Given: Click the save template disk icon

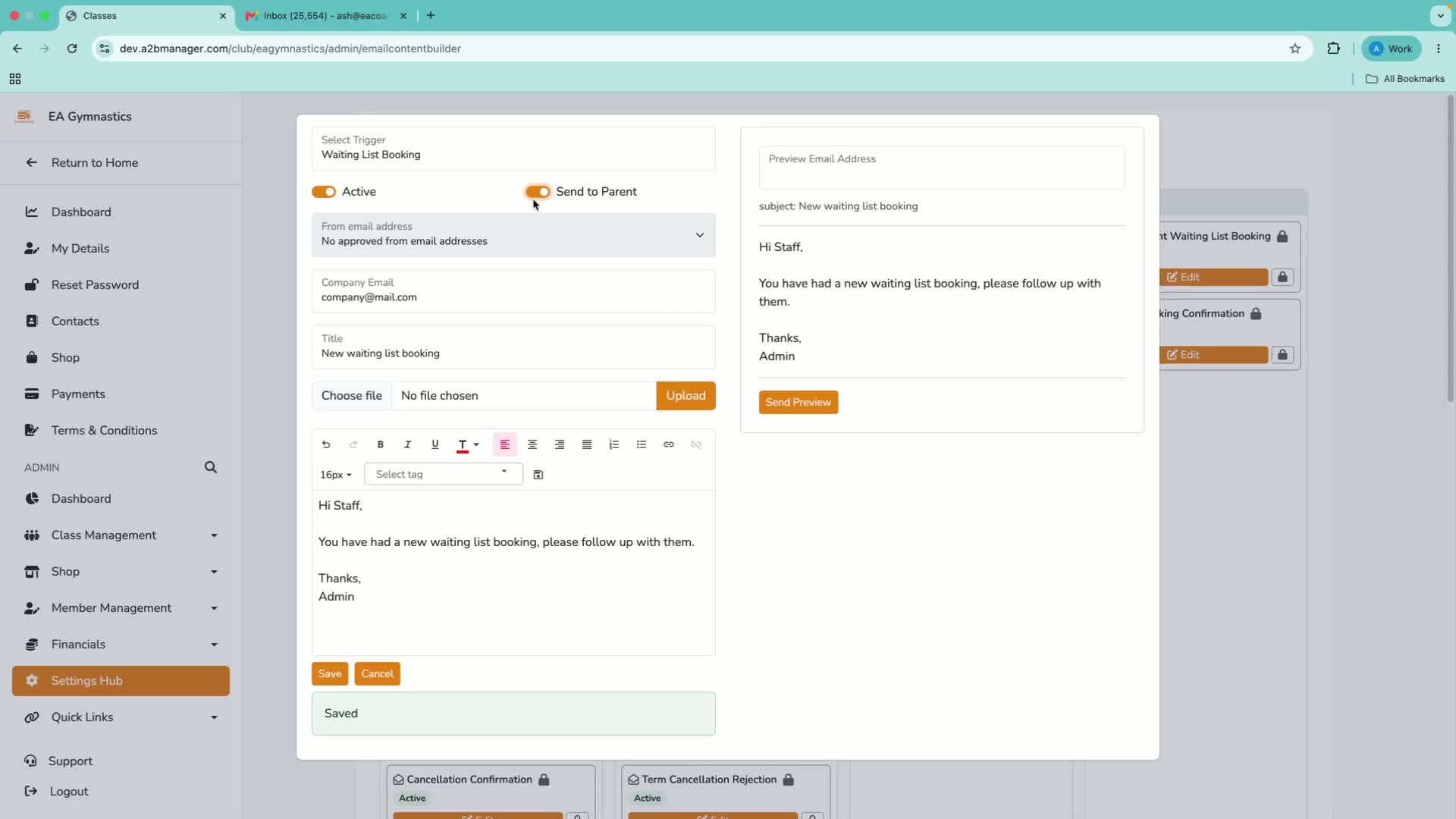Looking at the screenshot, I should point(538,475).
